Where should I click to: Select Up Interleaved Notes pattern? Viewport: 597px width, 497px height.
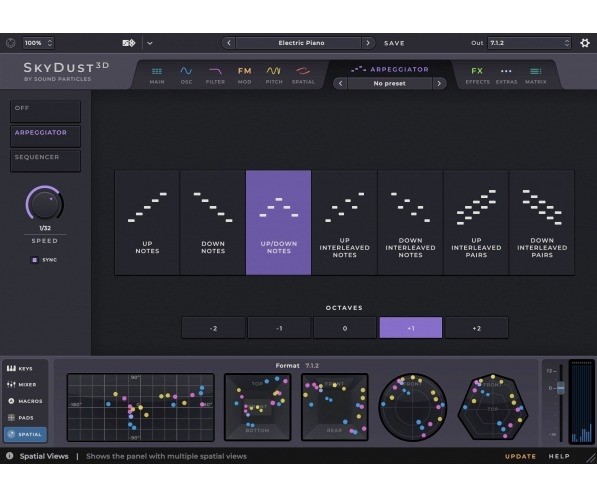tap(344, 222)
